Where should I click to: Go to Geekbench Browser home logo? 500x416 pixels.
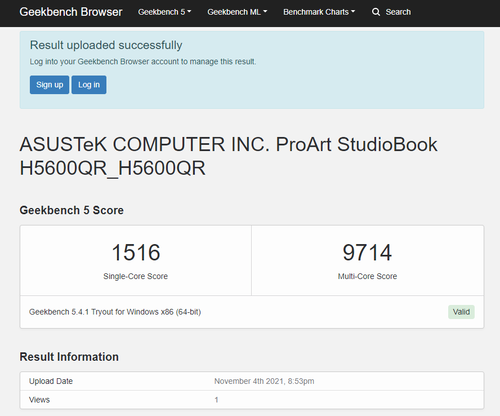[71, 12]
